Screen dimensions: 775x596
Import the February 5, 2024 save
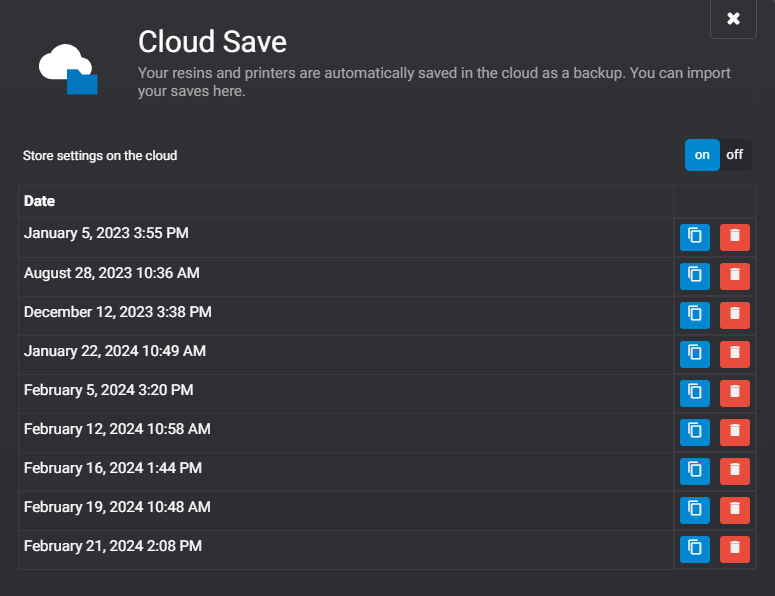coord(694,393)
